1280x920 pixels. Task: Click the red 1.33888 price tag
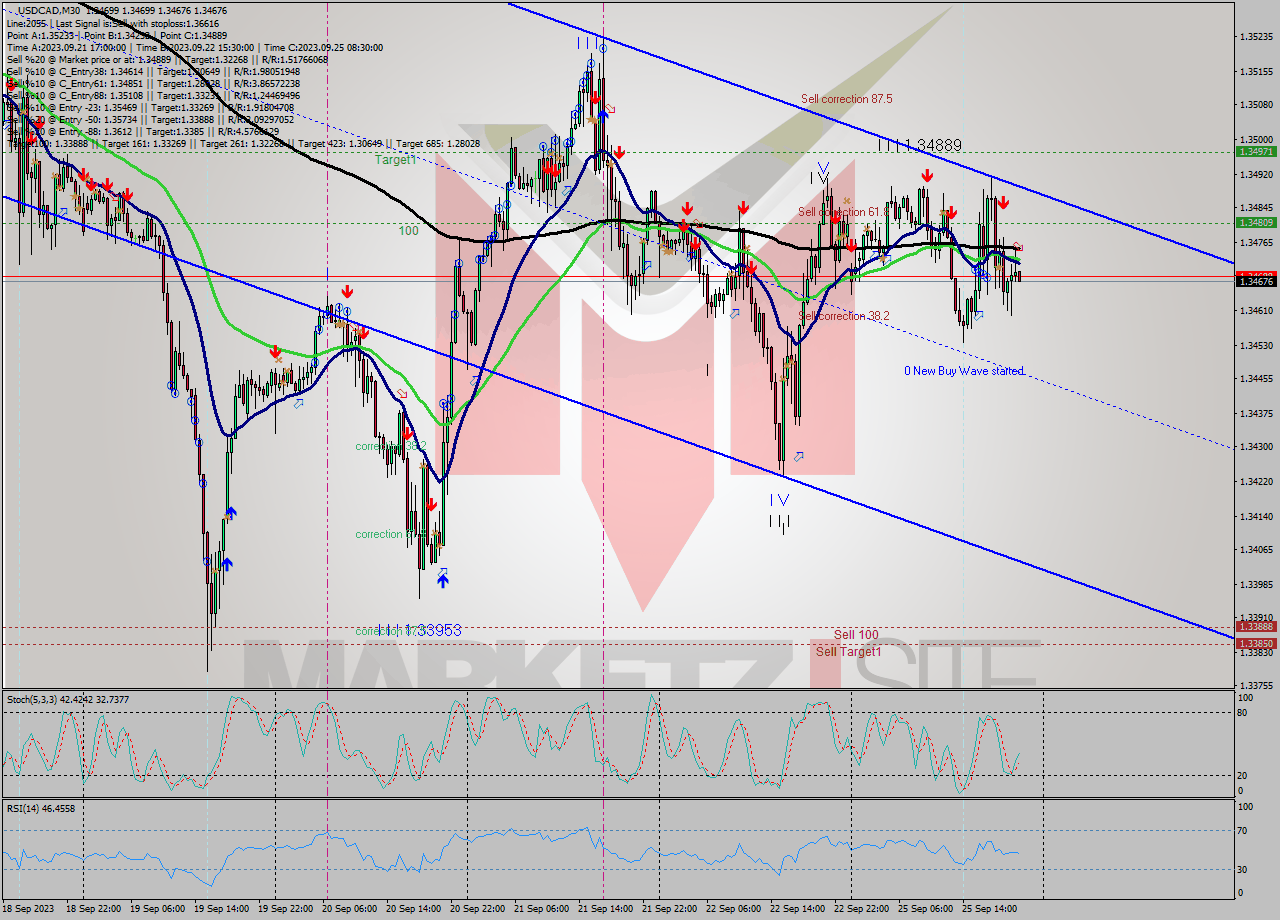tap(1255, 627)
